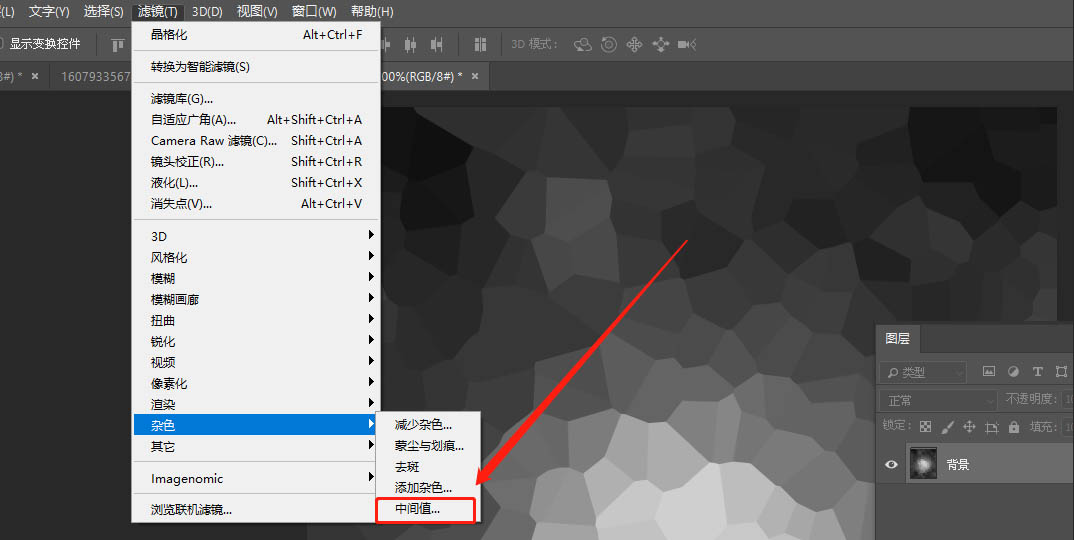The image size is (1074, 540).
Task: Expand the 模糊画廊 submenu
Action: pos(255,299)
